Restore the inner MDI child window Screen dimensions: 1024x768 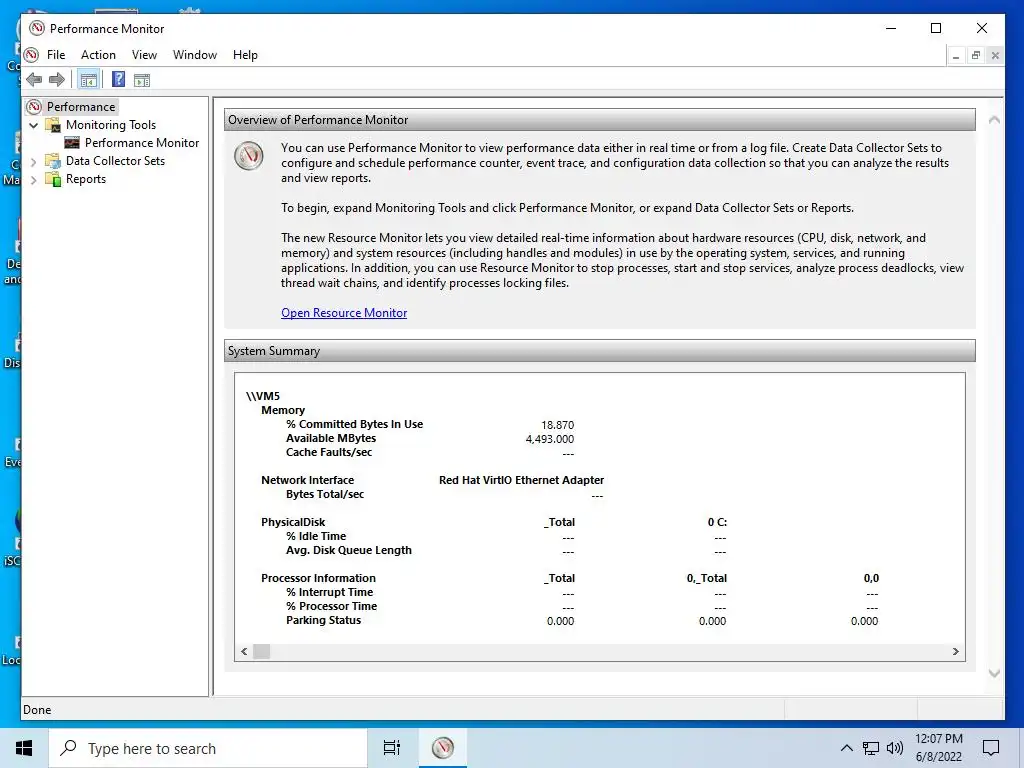[976, 56]
